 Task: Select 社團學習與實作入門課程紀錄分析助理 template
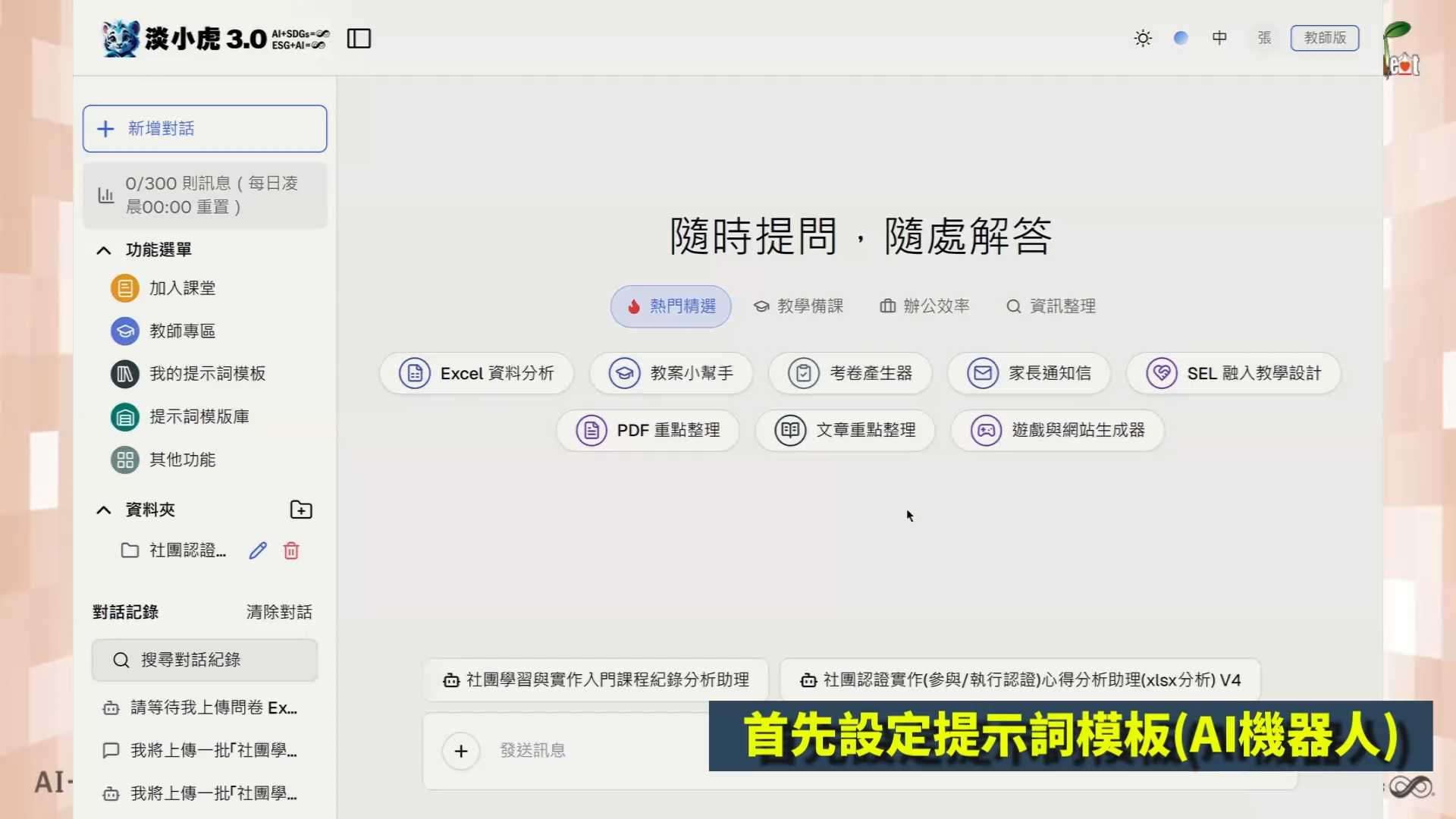click(x=596, y=680)
